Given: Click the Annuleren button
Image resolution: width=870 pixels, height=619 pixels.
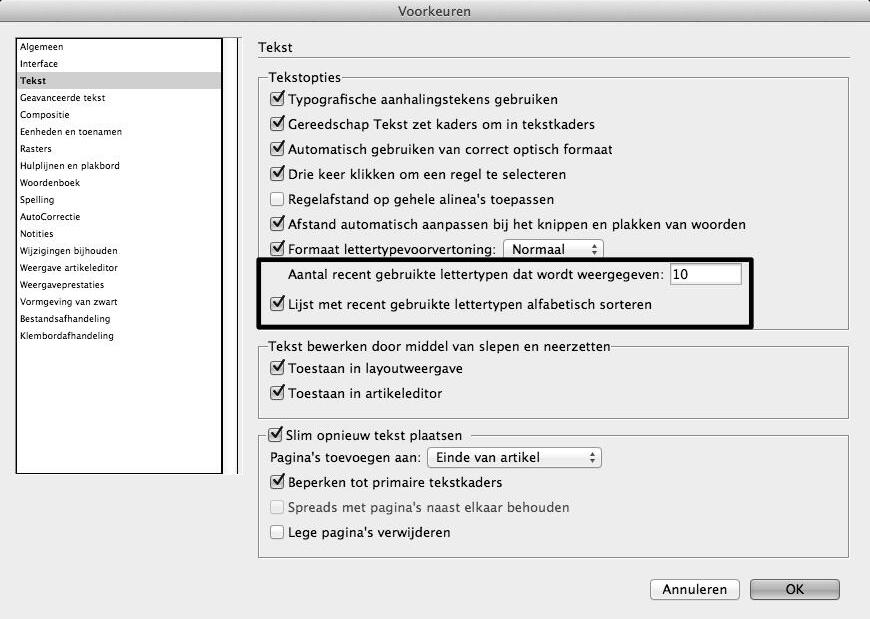Looking at the screenshot, I should tap(694, 589).
